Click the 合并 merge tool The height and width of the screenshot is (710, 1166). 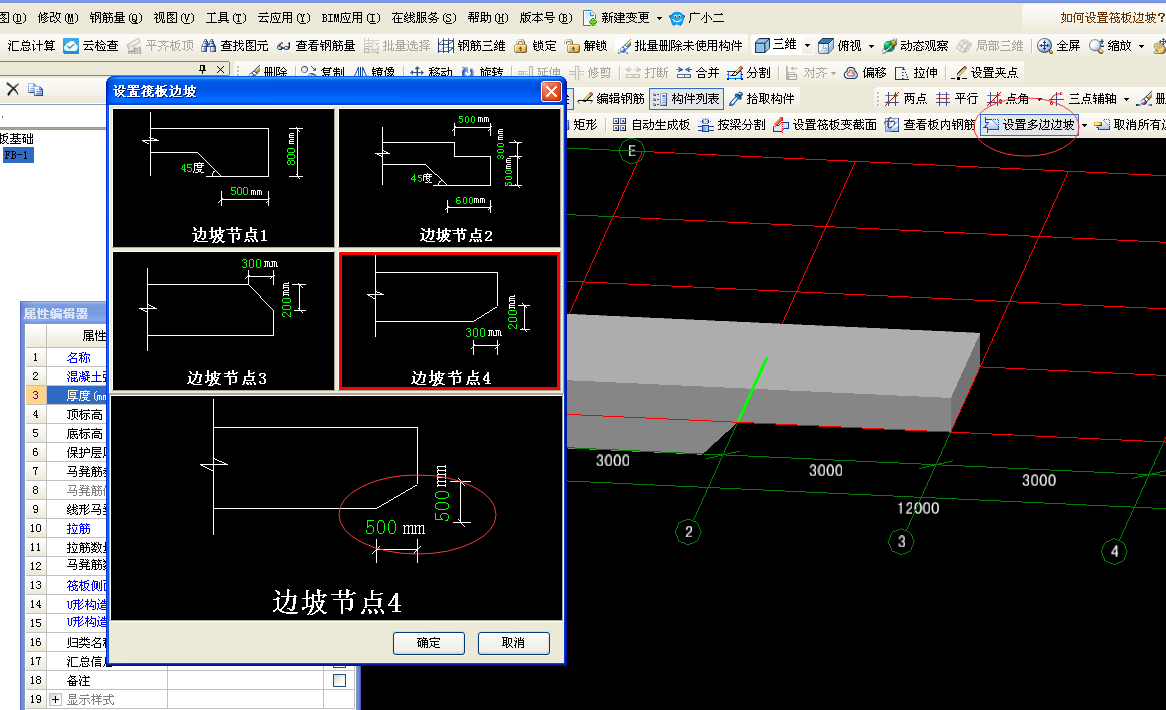point(698,73)
